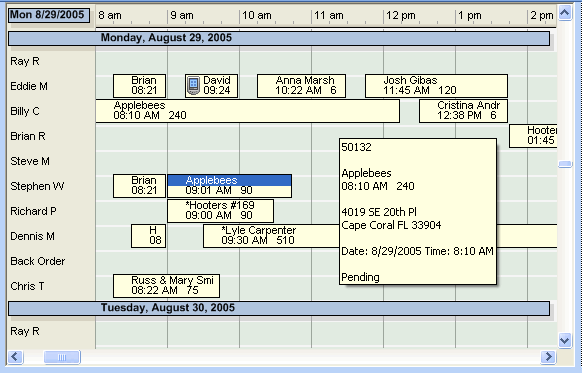Click the Pending status in the tooltip
Screen dimensions: 582x373
[x=360, y=277]
